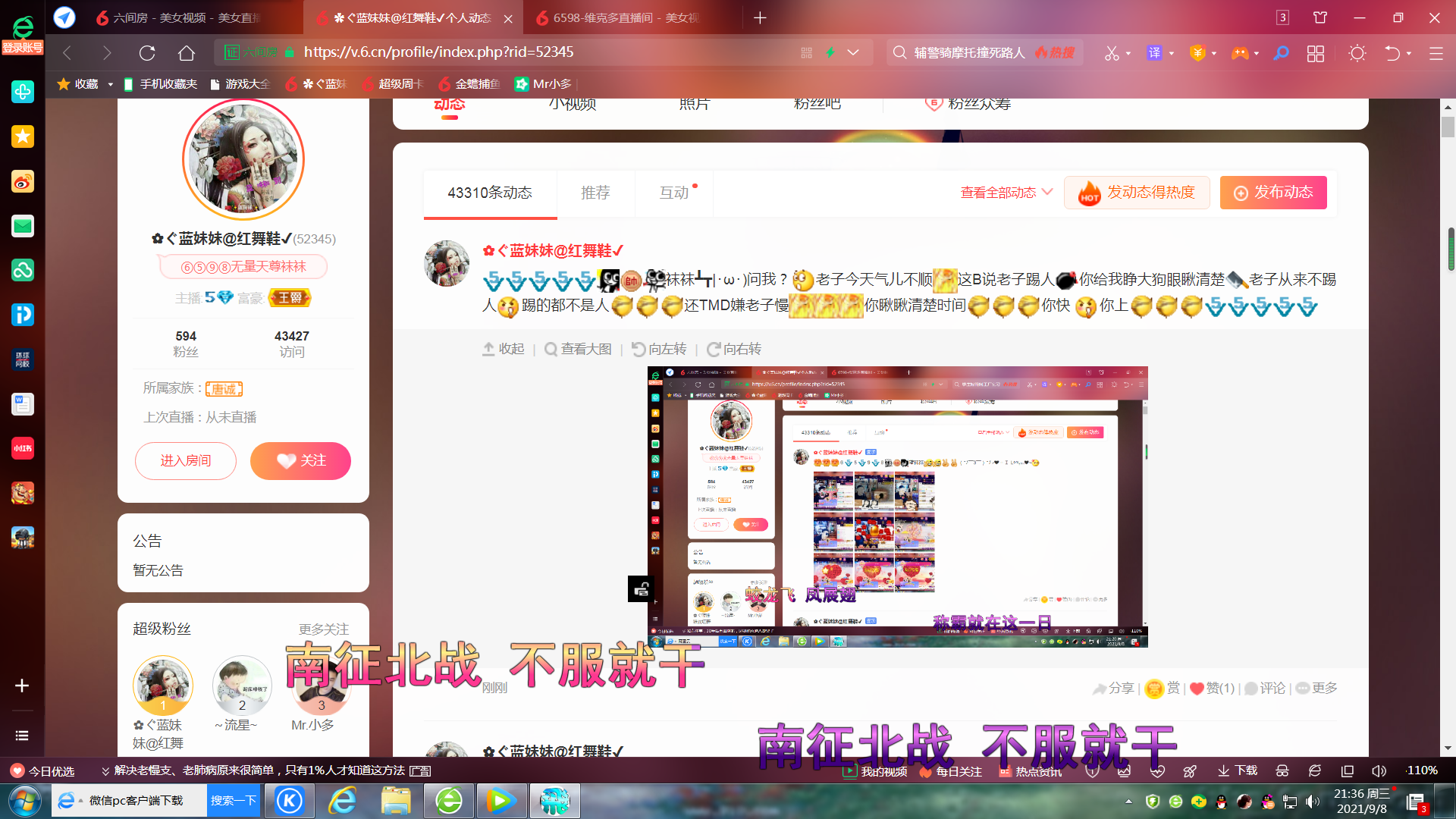Open the 更多关注 link

324,629
